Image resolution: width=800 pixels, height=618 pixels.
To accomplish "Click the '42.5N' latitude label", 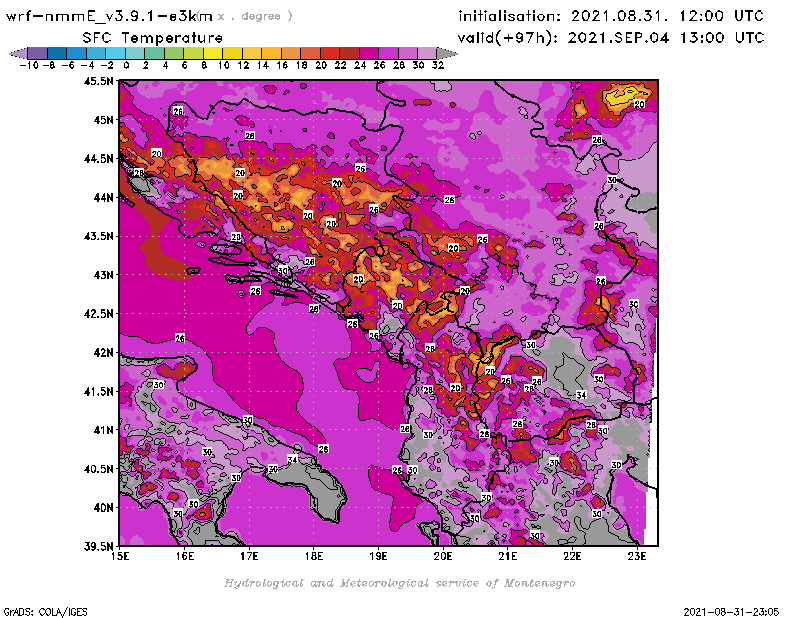I will click(x=99, y=314).
